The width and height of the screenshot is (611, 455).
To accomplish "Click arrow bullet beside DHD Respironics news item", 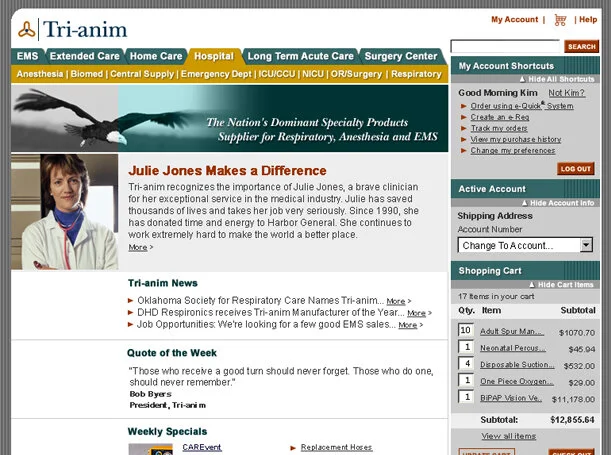I will click(x=131, y=312).
